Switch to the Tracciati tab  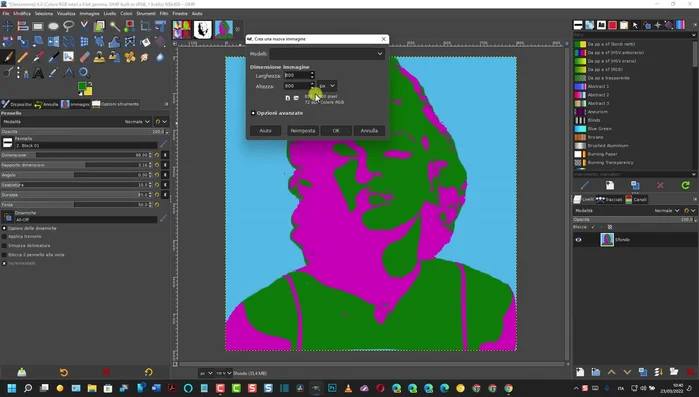coord(609,200)
